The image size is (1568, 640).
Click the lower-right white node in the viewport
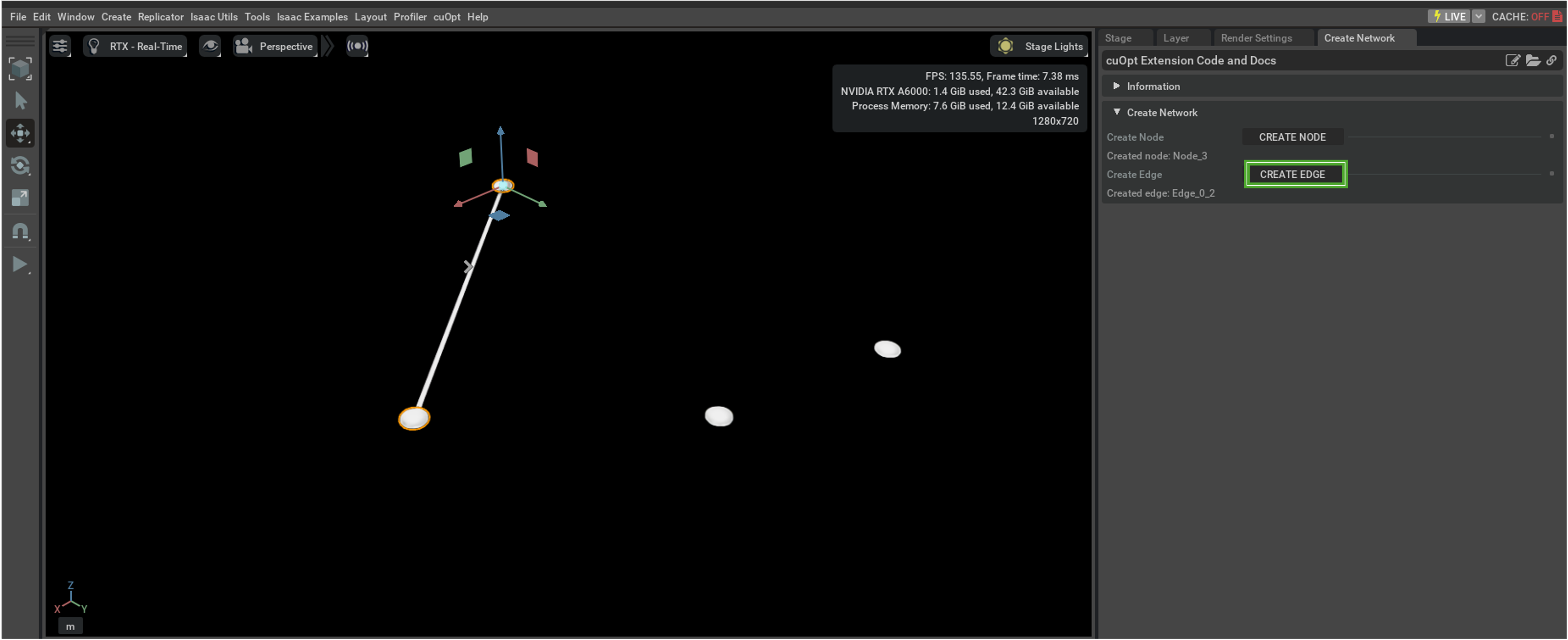(x=718, y=416)
